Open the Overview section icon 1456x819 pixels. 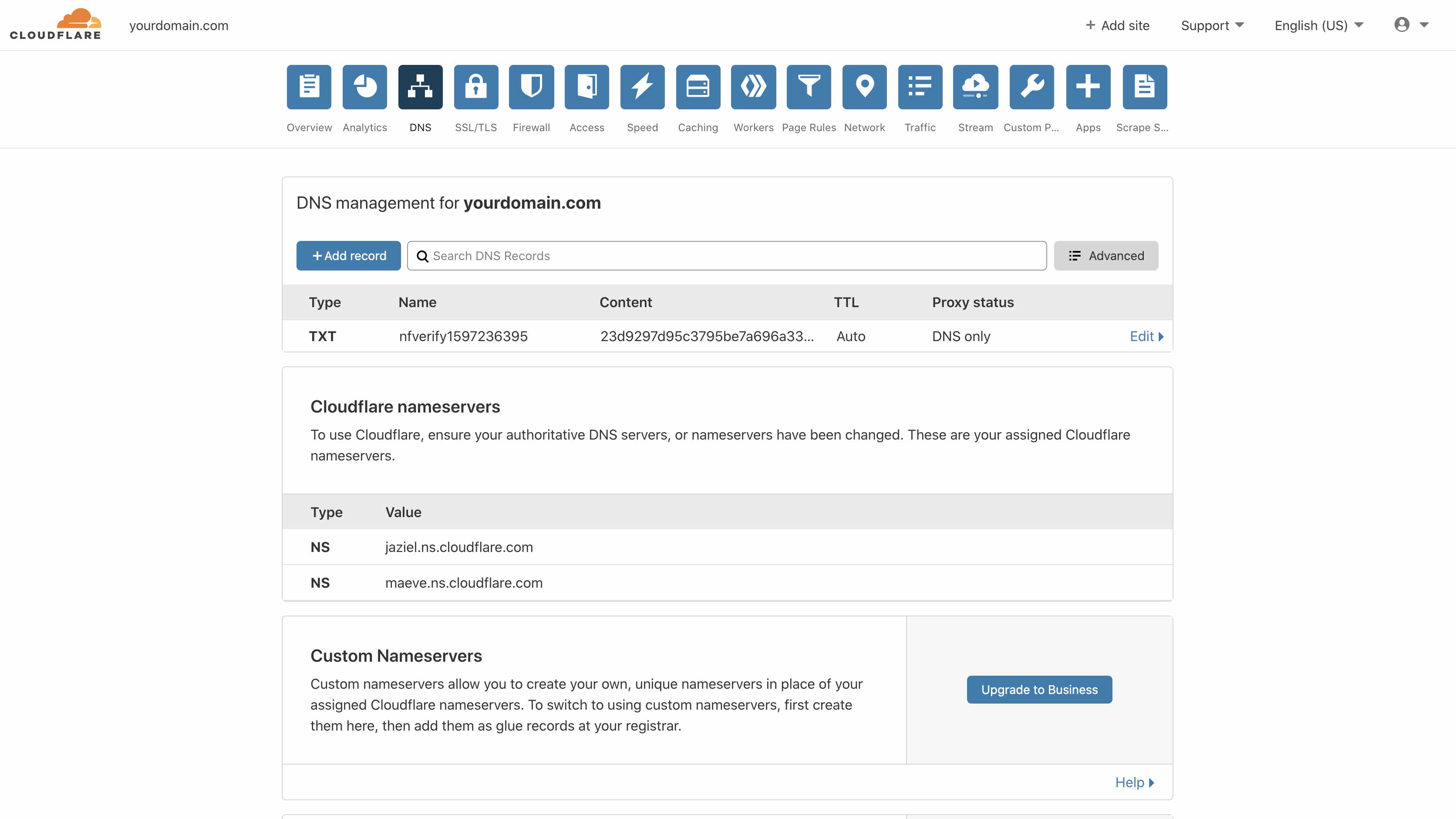pos(309,87)
